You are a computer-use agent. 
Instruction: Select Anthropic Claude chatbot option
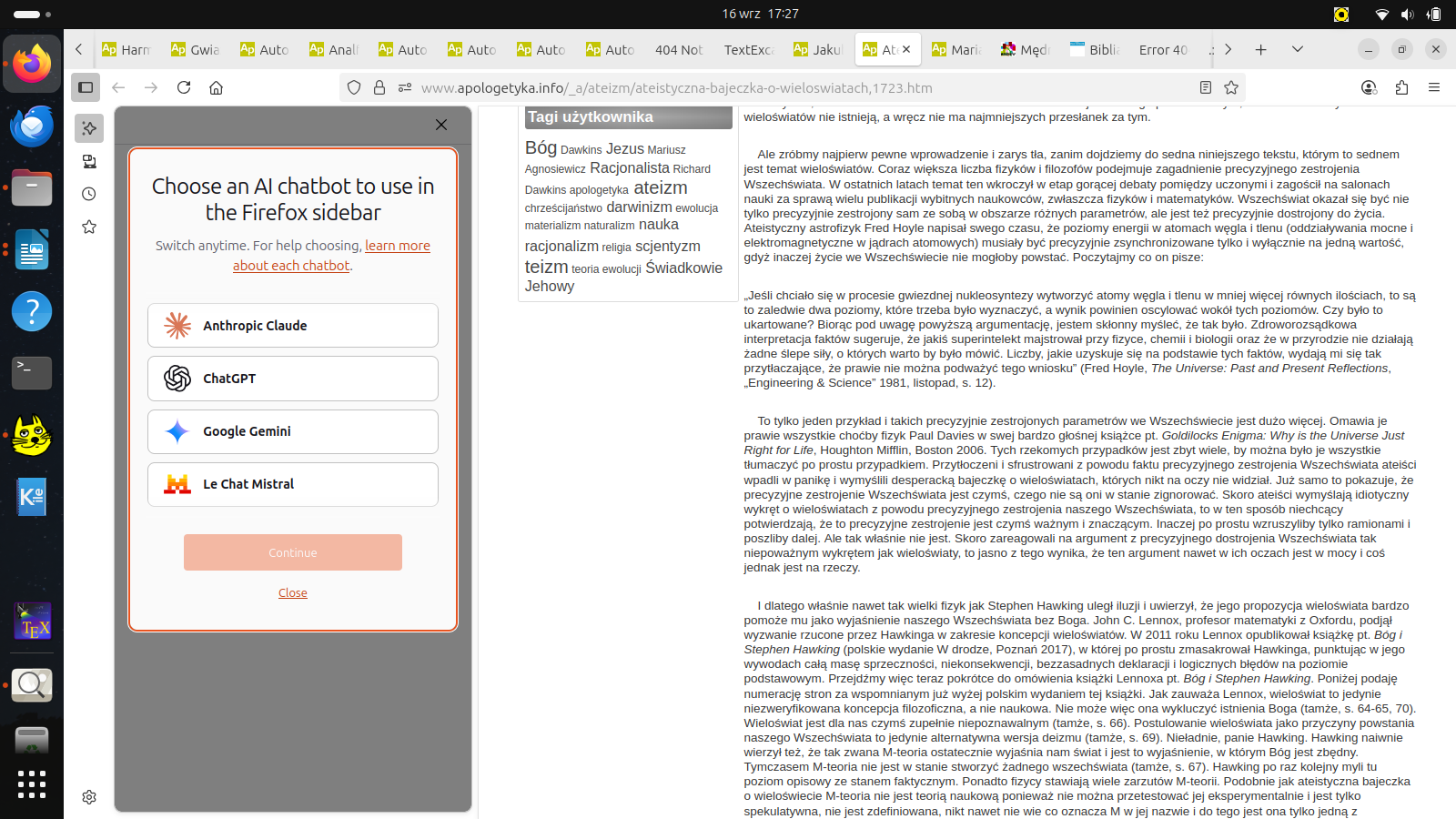293,326
